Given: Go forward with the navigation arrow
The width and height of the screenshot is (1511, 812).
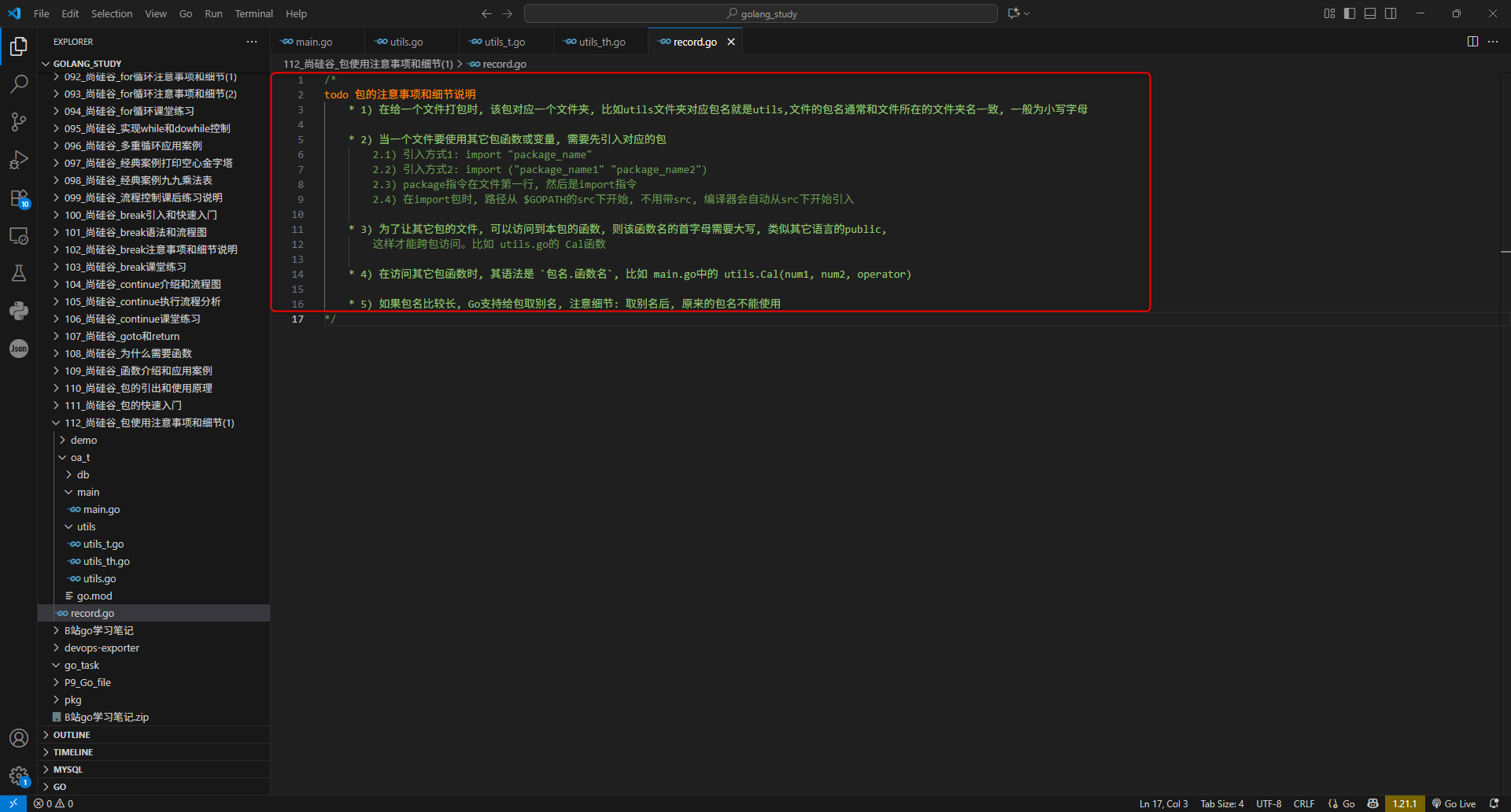Looking at the screenshot, I should [508, 13].
